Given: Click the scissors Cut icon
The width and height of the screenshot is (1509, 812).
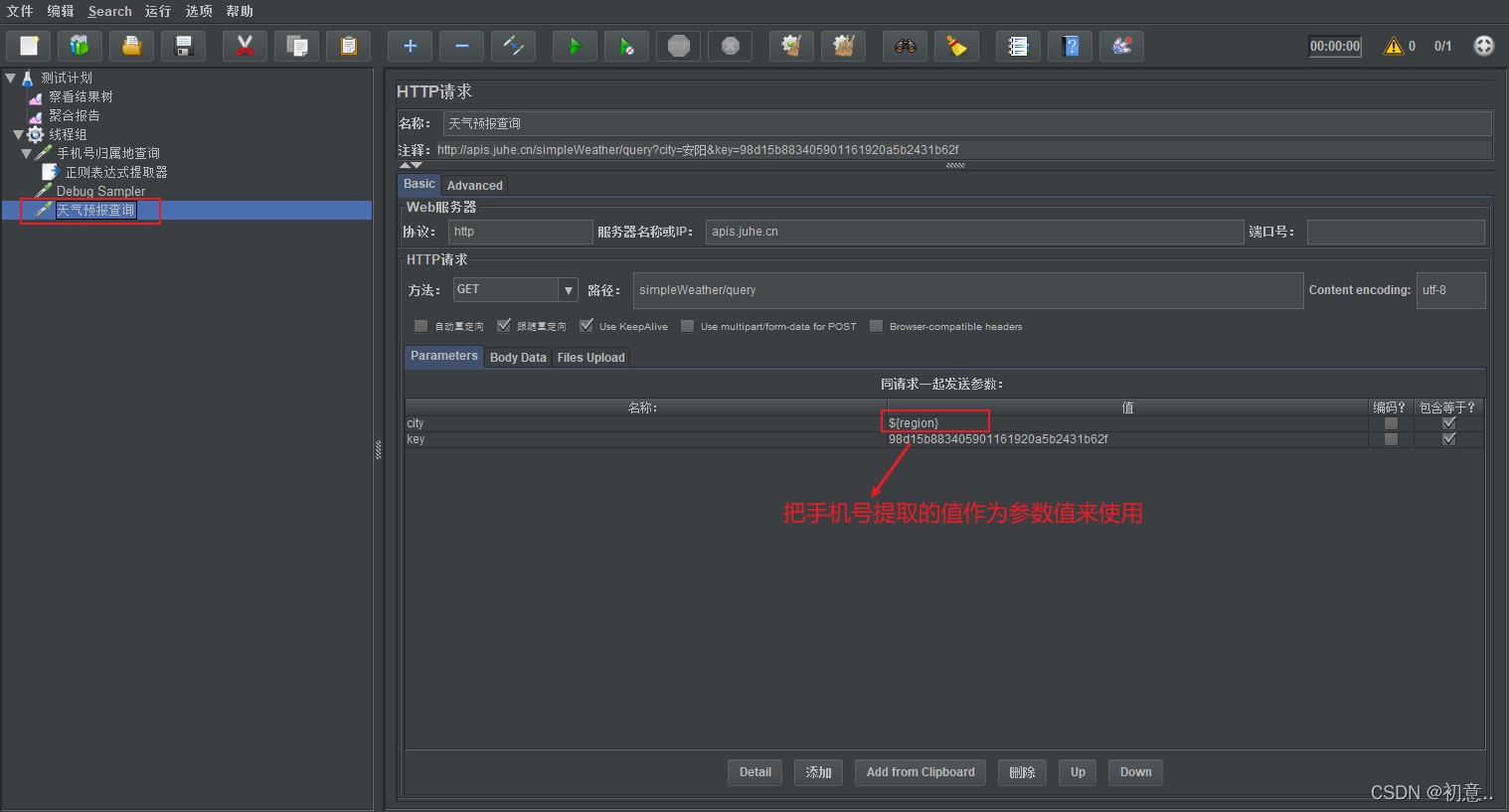Looking at the screenshot, I should (x=245, y=46).
